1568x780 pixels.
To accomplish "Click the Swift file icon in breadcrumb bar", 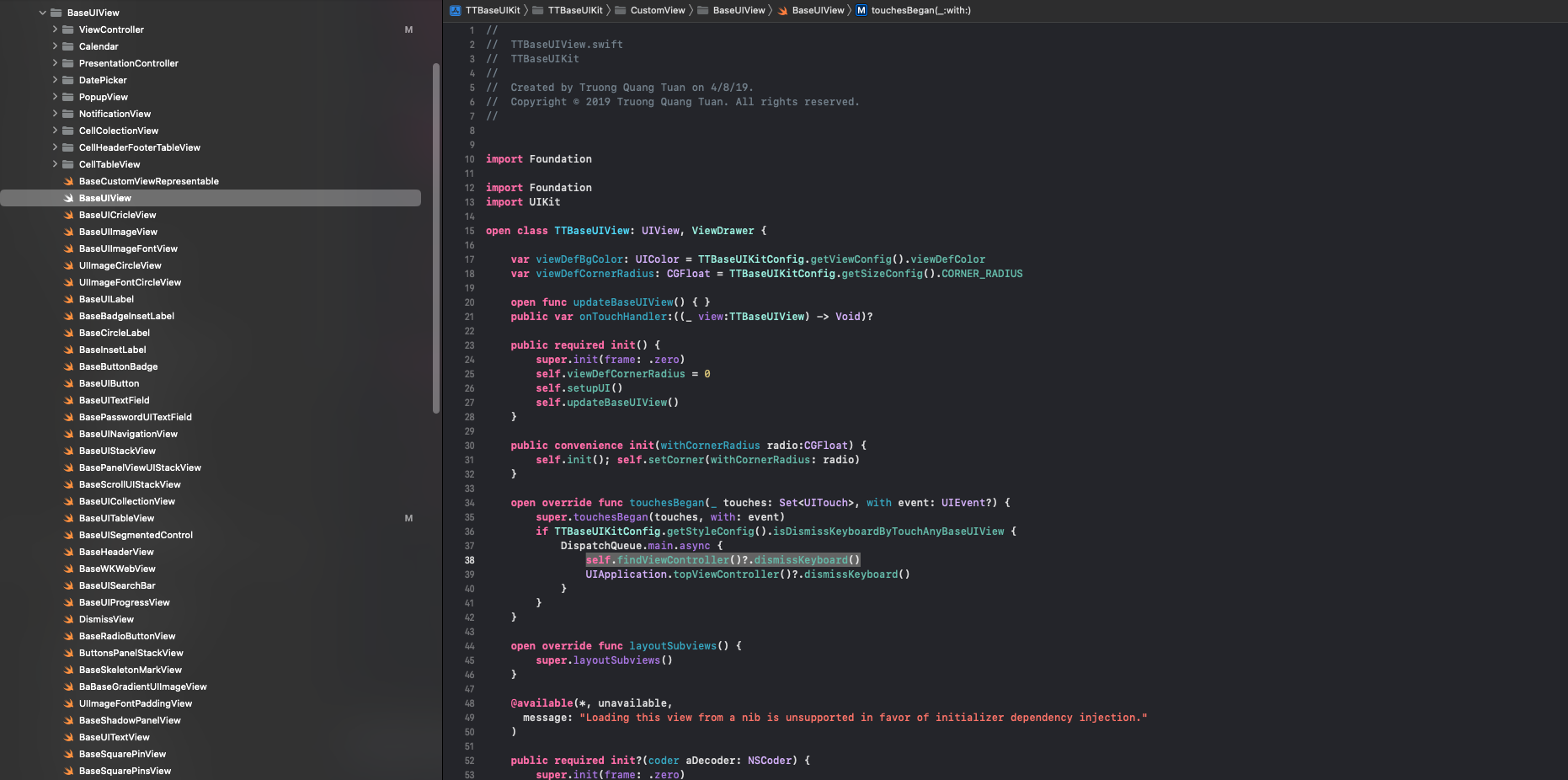I will coord(782,10).
